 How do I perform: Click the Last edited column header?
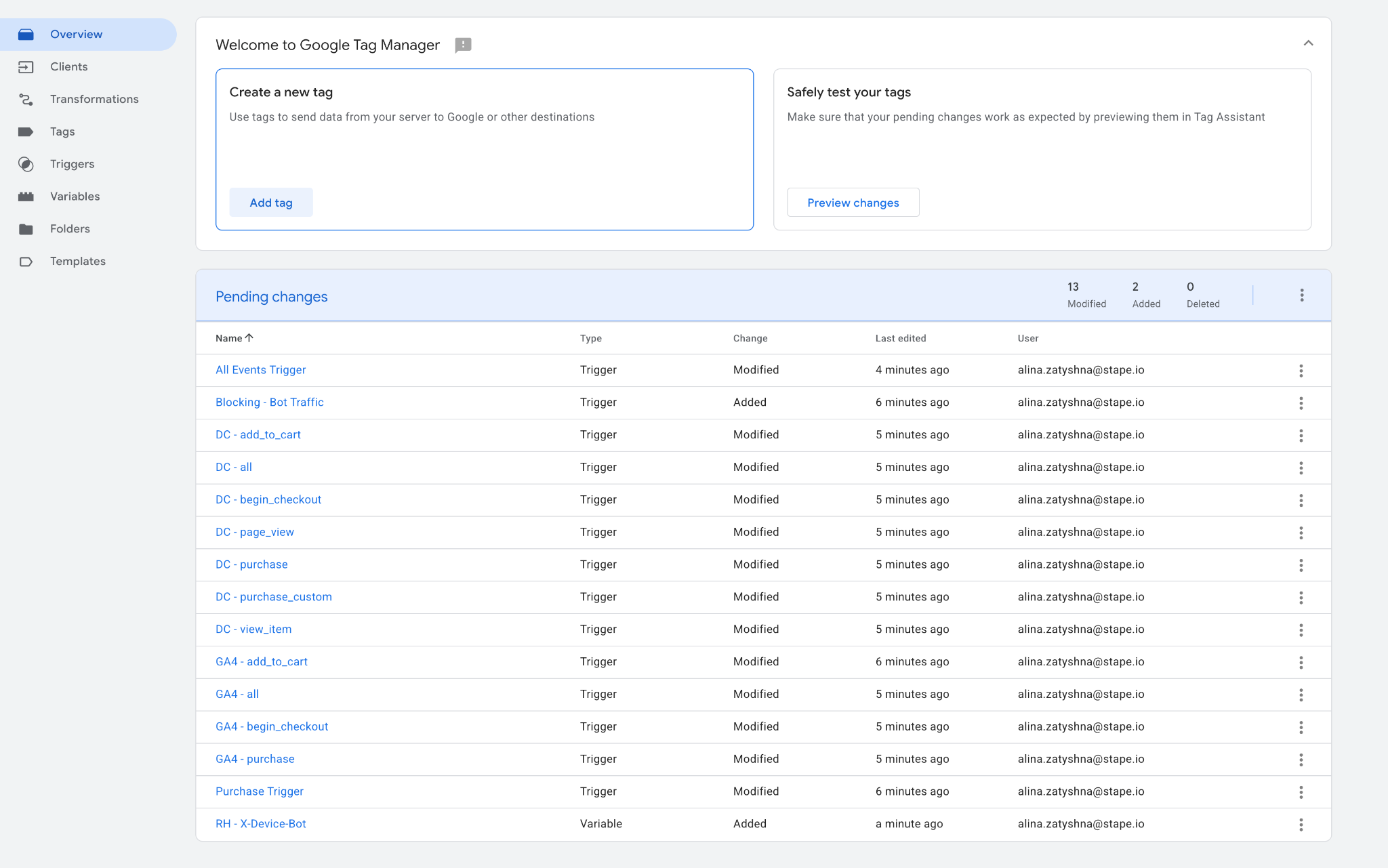[x=901, y=338]
